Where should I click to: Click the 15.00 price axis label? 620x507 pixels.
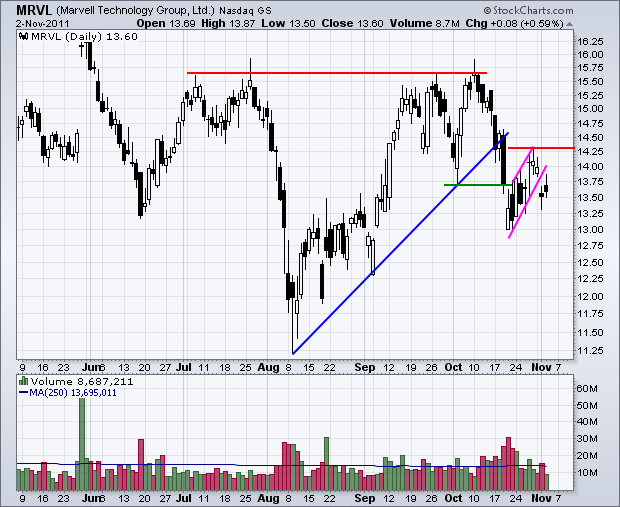[590, 108]
